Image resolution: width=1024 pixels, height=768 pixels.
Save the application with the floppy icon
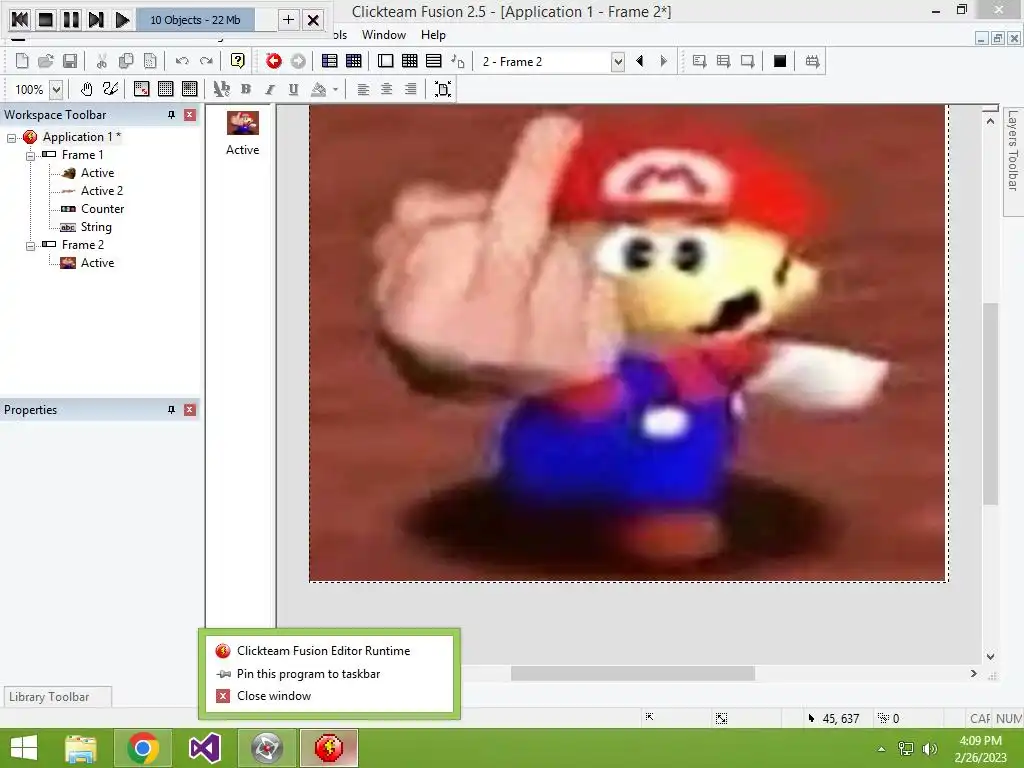point(70,61)
